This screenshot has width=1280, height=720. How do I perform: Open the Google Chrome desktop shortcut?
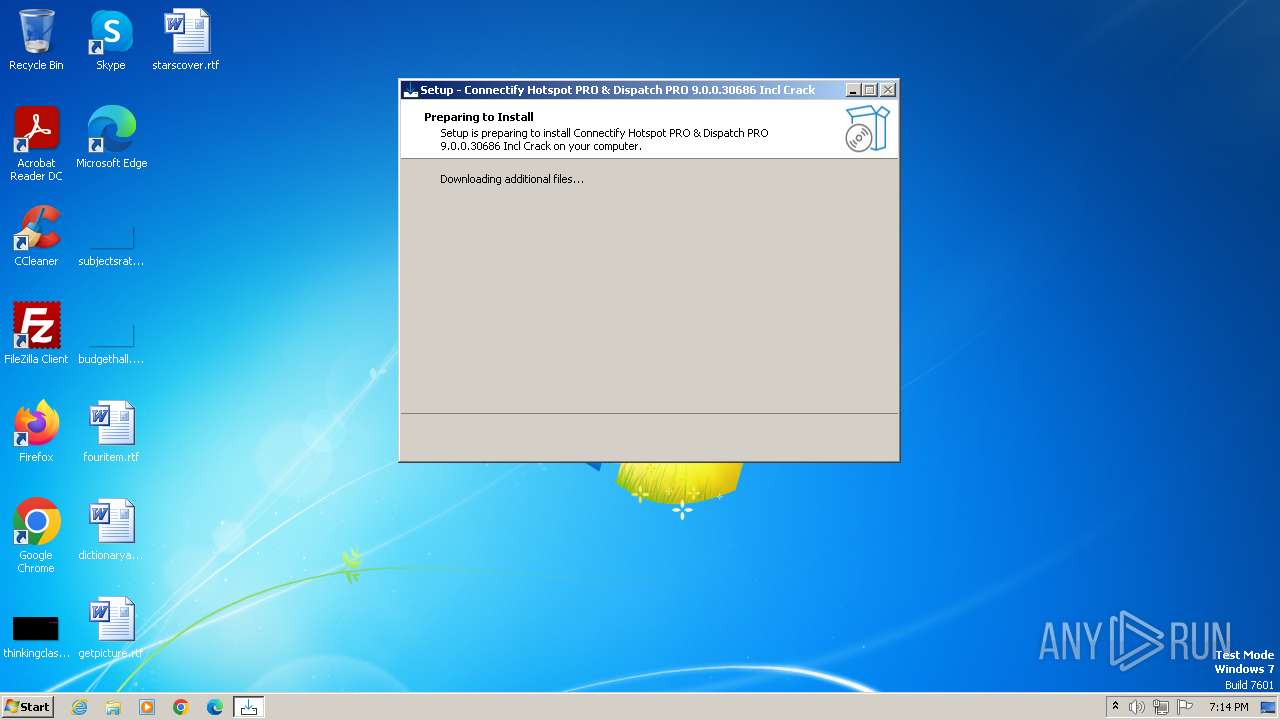[x=36, y=536]
